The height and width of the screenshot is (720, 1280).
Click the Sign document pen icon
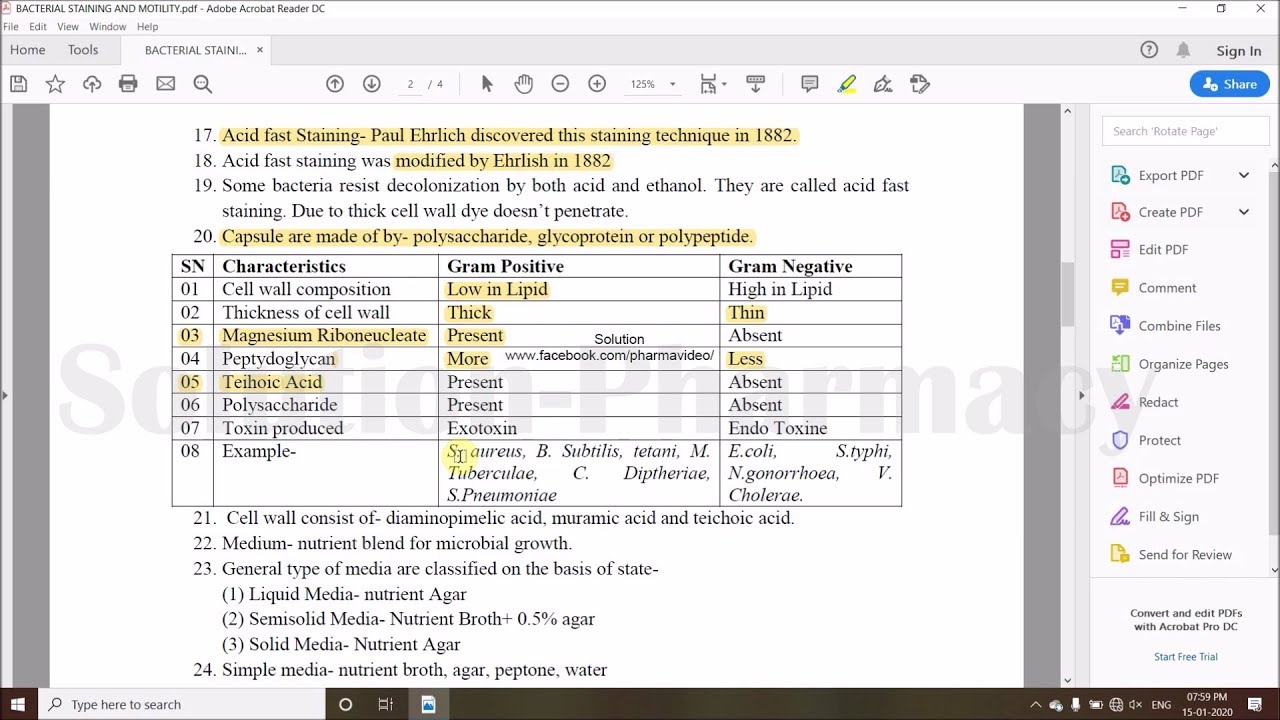tap(883, 84)
